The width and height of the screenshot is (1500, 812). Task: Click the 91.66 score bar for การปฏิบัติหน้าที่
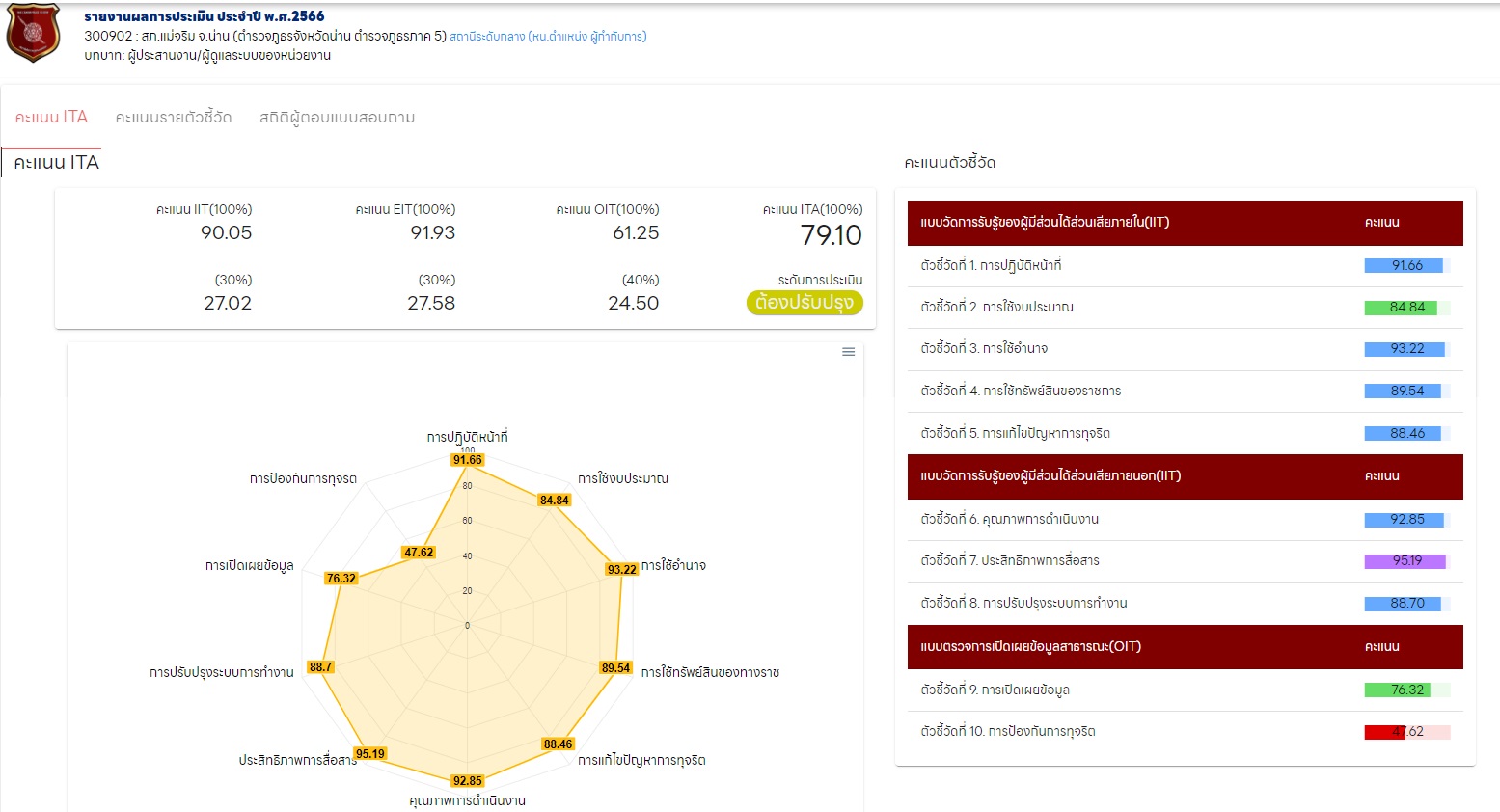pyautogui.click(x=1405, y=266)
